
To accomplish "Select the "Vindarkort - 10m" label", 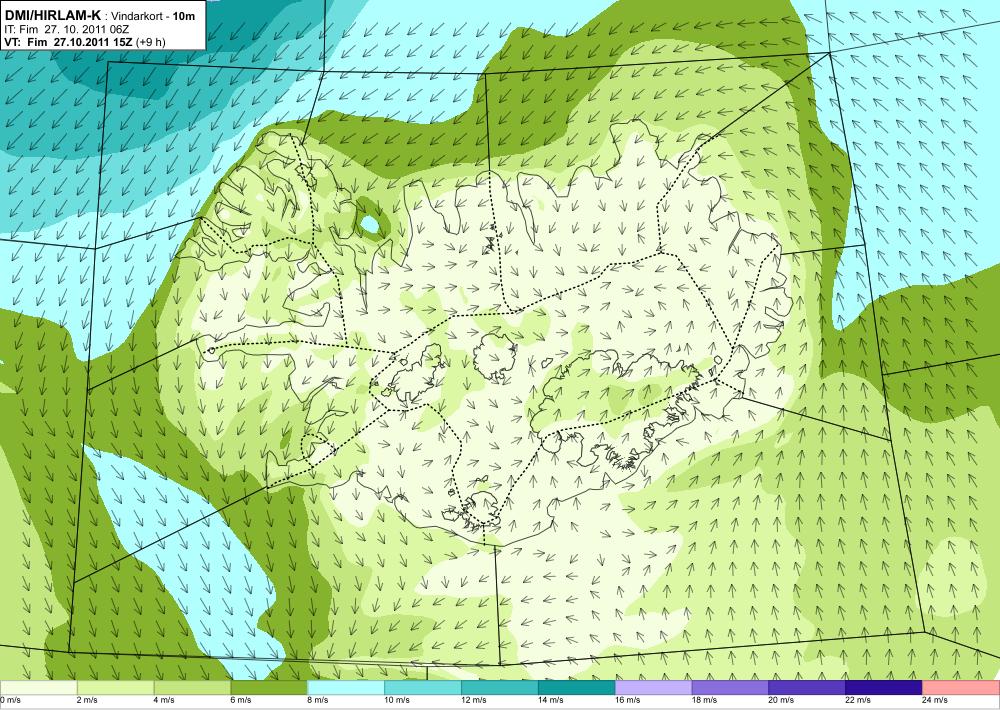I will 154,16.
